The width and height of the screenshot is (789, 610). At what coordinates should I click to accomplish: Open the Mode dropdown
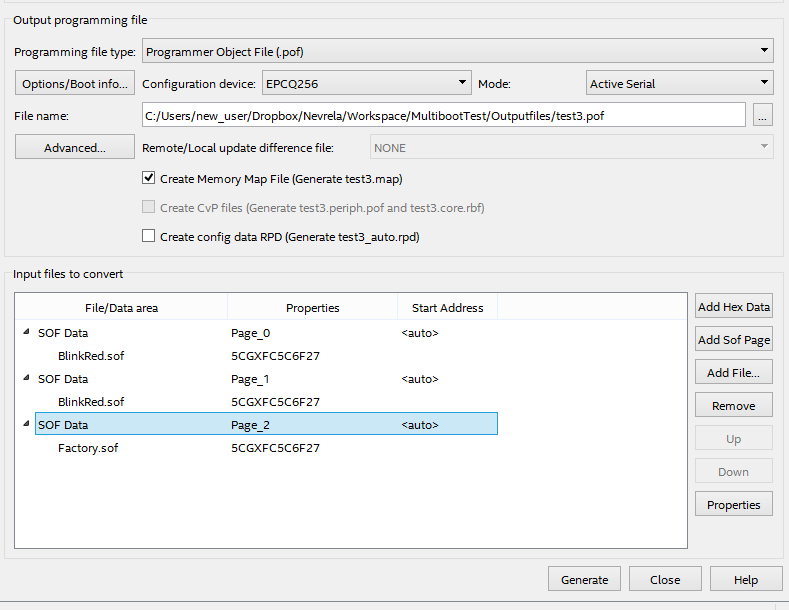(x=679, y=84)
